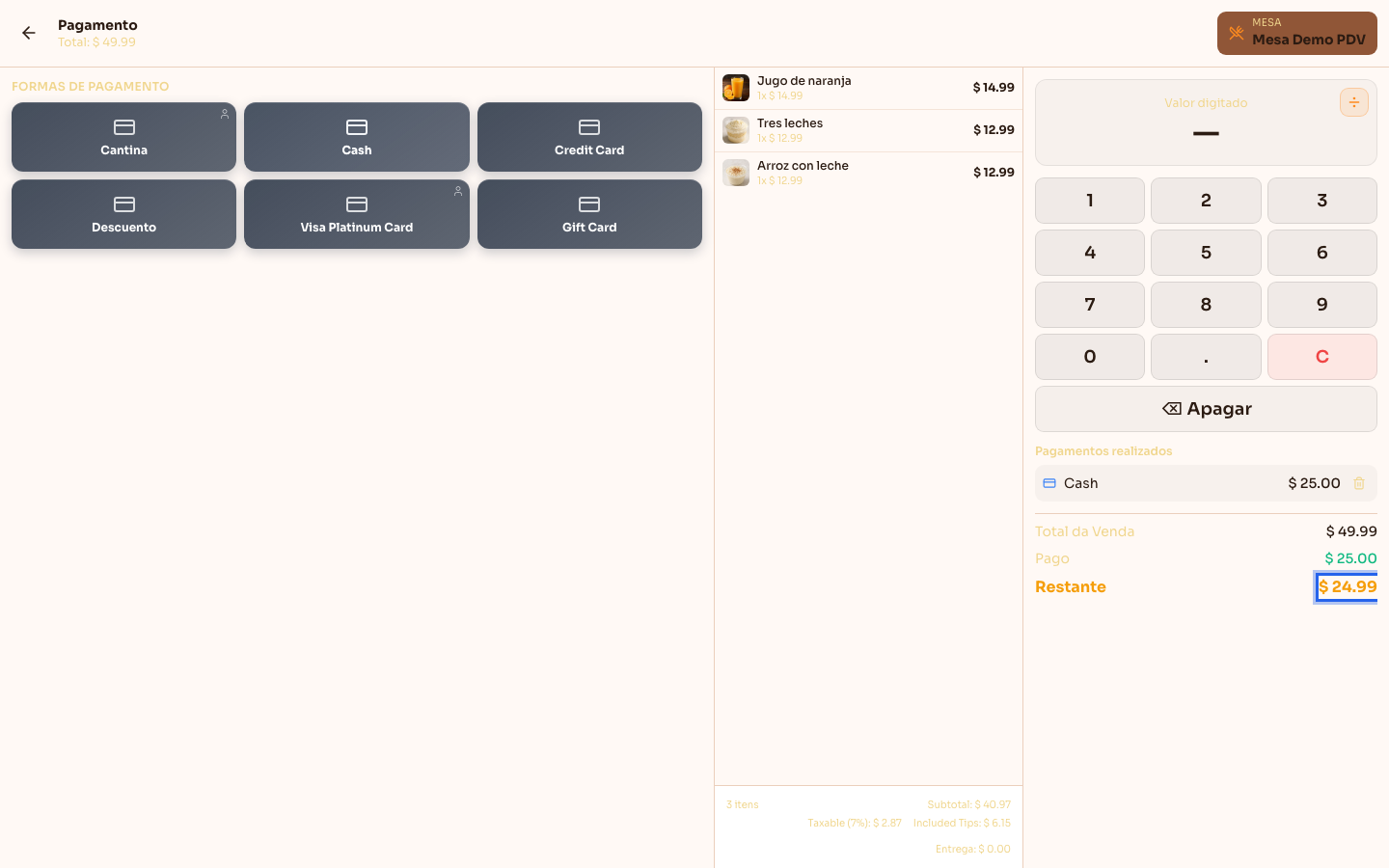Image resolution: width=1389 pixels, height=868 pixels.
Task: Click Jugo de naranja price $14.99
Action: pos(994,88)
